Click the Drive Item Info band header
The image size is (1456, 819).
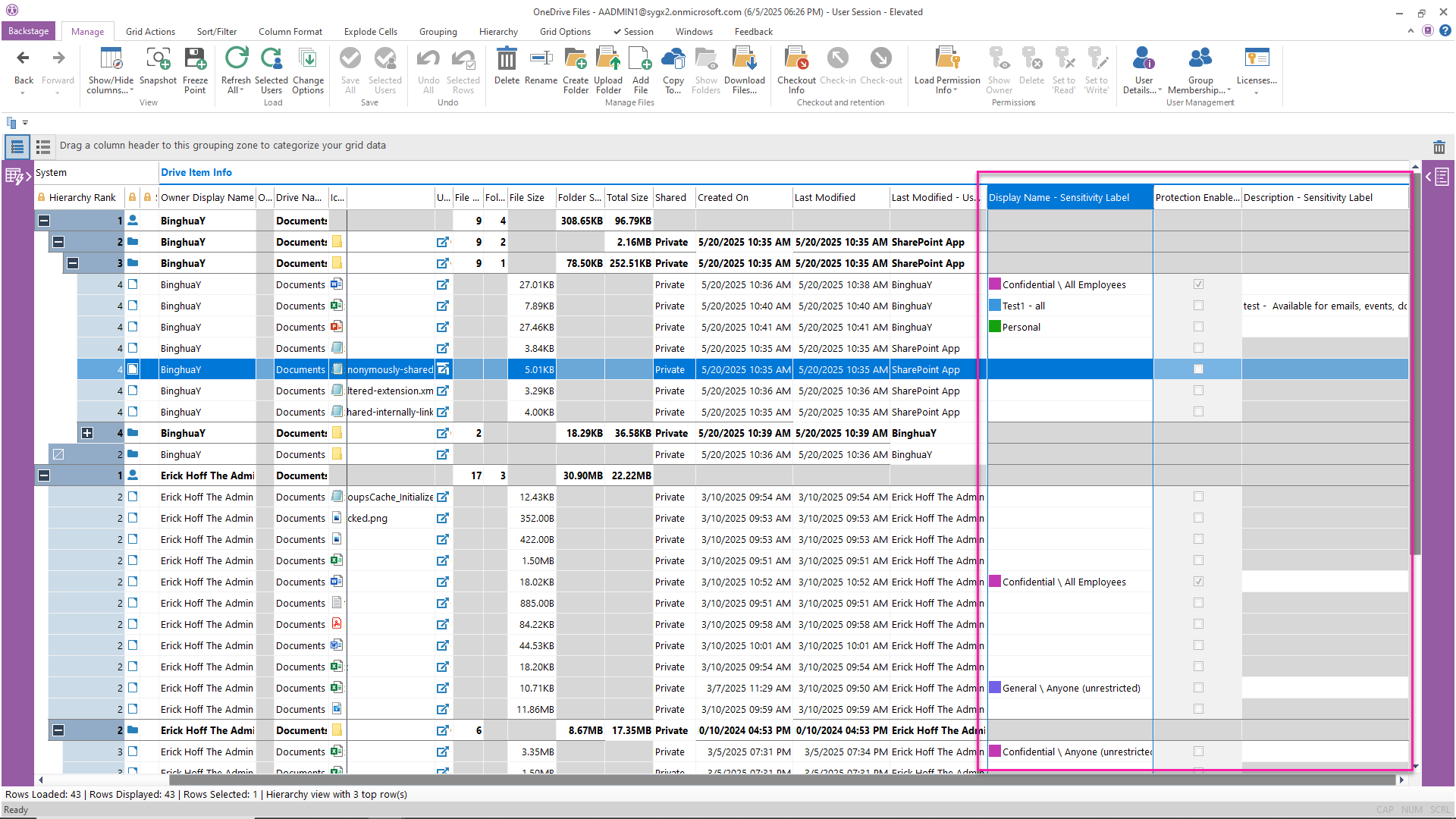coord(196,173)
